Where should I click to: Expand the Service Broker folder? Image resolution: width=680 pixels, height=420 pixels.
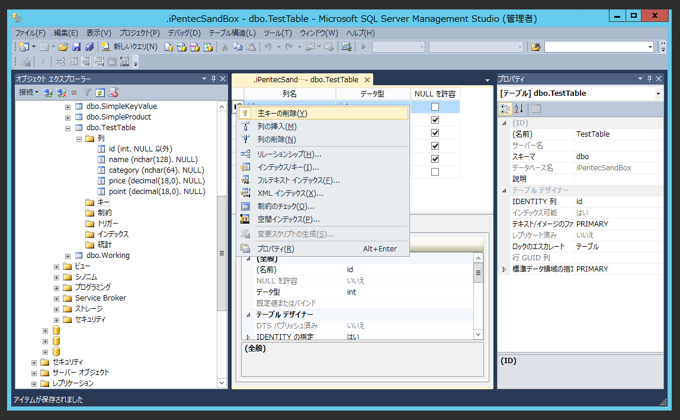(56, 299)
